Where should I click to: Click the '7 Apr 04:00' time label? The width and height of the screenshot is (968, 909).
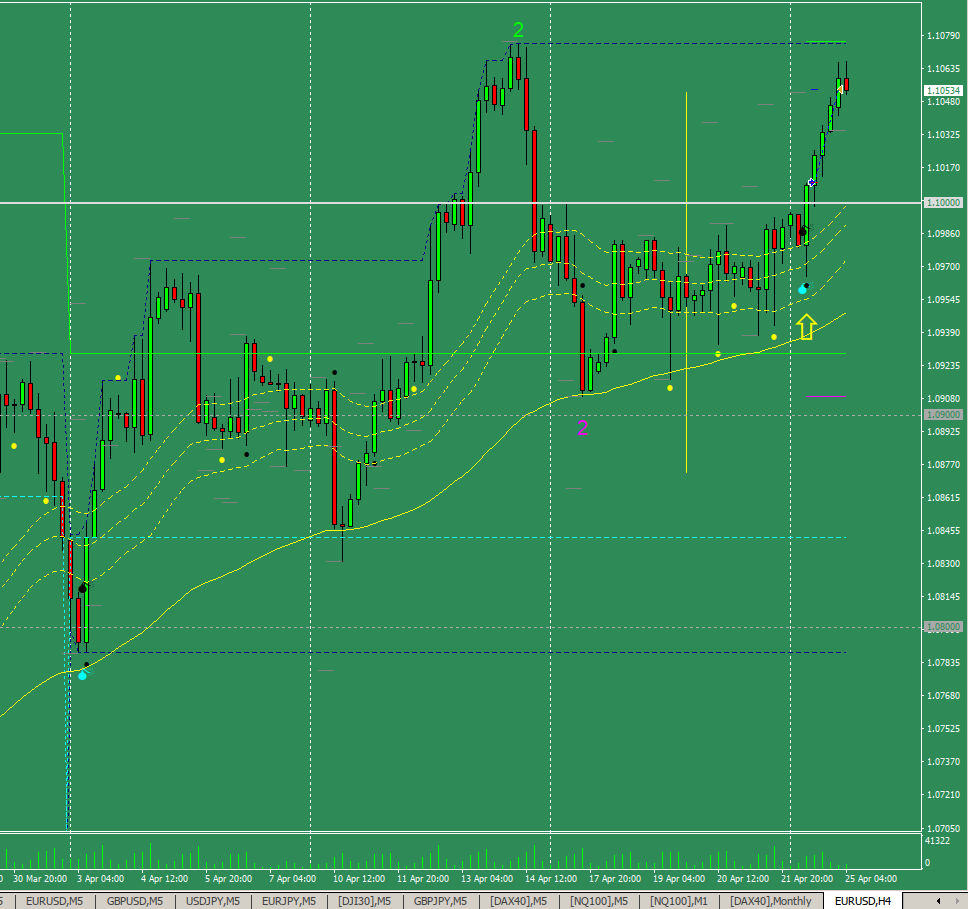point(293,878)
